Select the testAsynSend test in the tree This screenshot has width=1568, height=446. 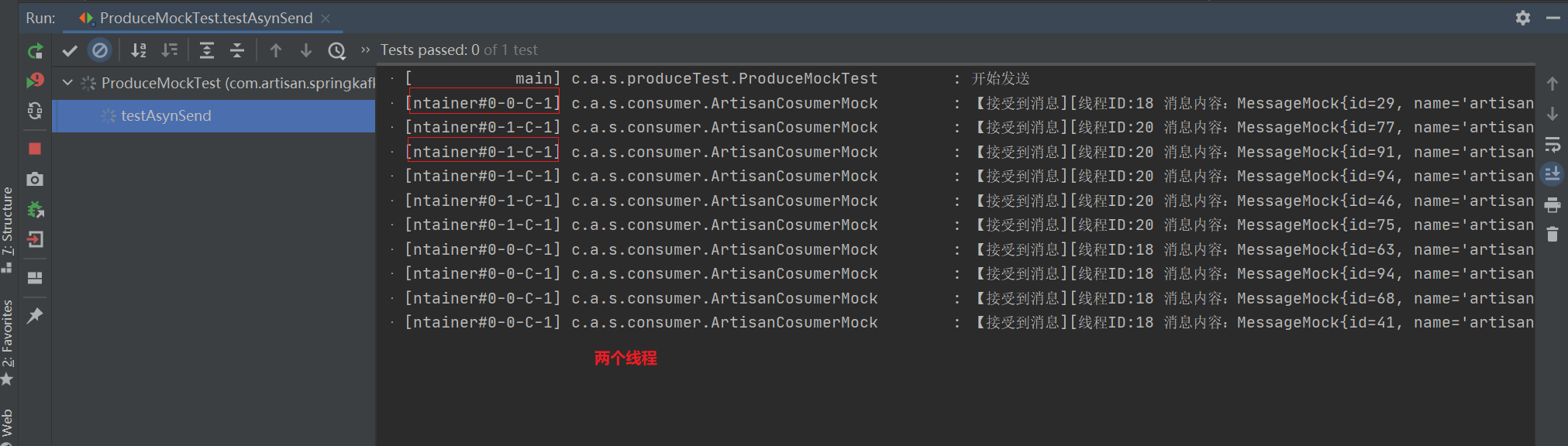coord(166,115)
